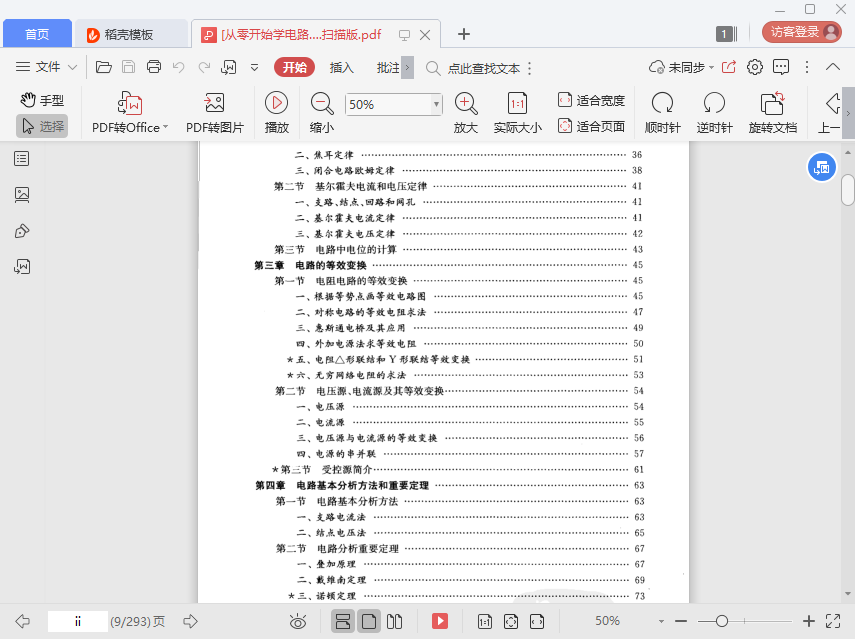Go to previous page arrow
The height and width of the screenshot is (639, 855).
click(23, 621)
